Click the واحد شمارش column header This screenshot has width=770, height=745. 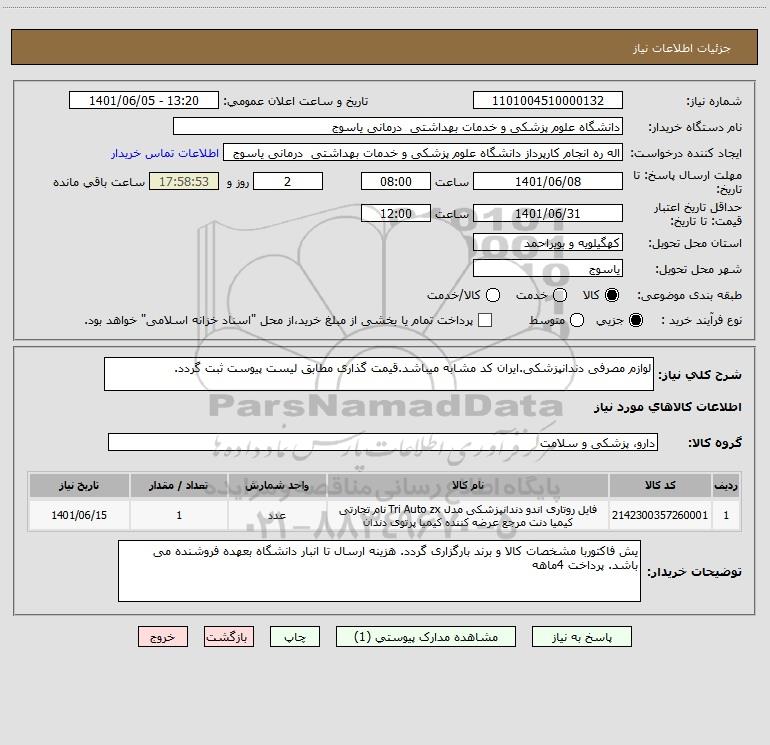click(277, 485)
